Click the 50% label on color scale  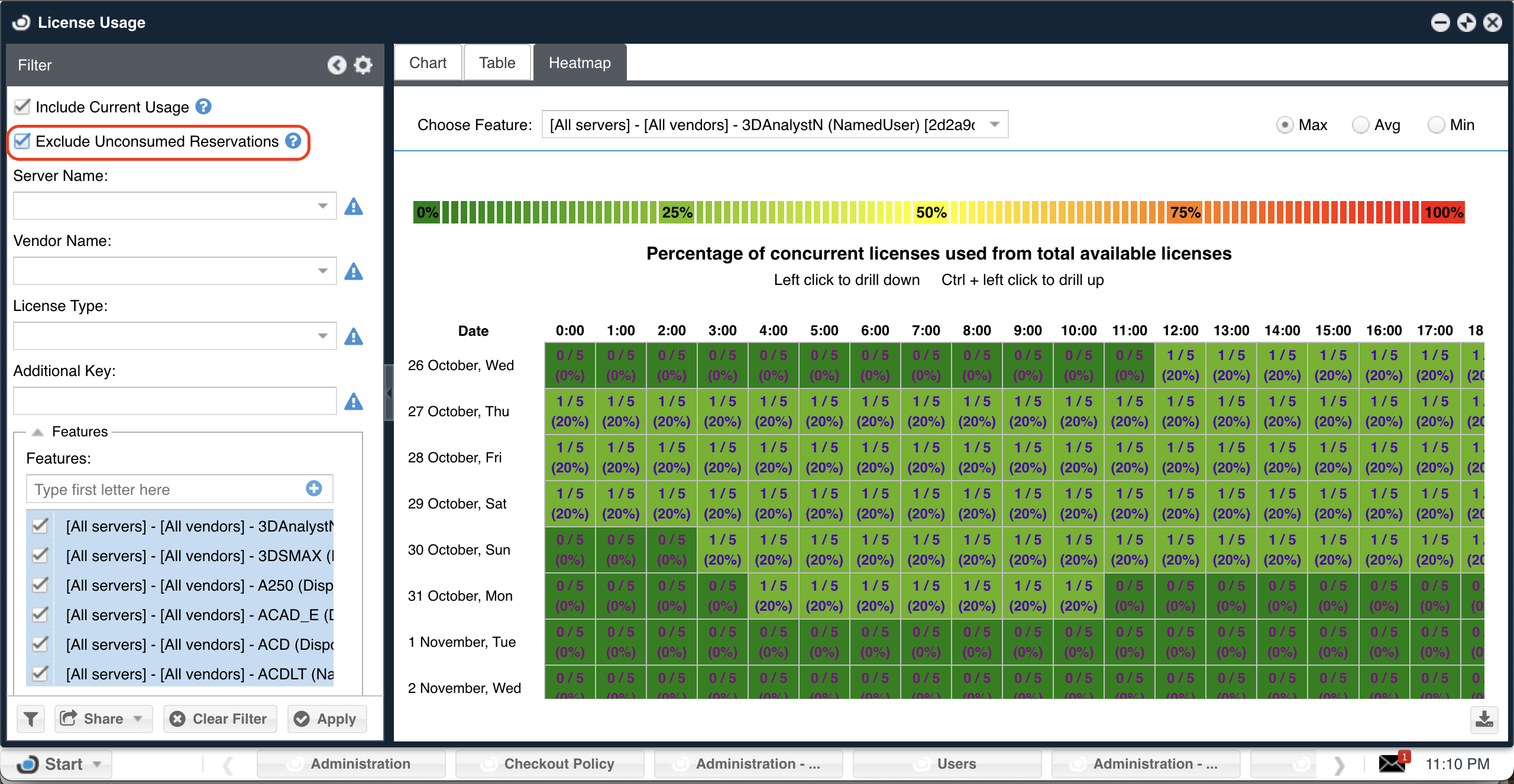[x=931, y=212]
